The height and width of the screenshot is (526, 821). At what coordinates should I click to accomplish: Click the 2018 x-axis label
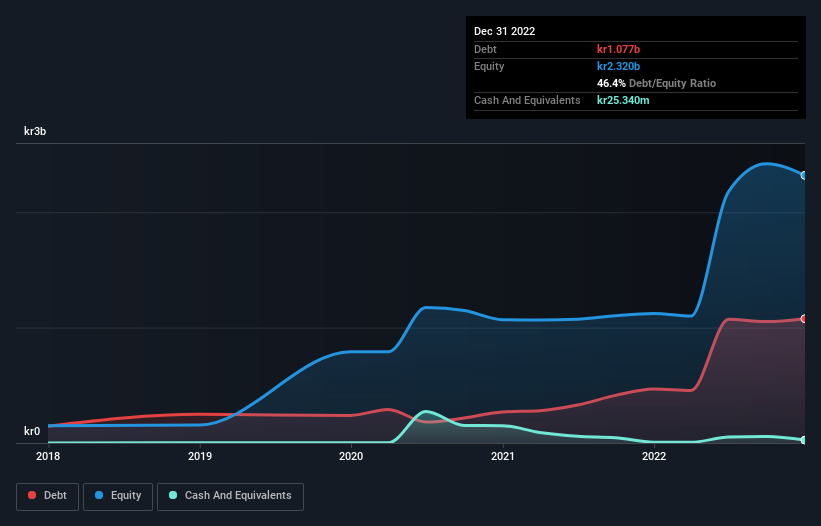click(x=48, y=456)
